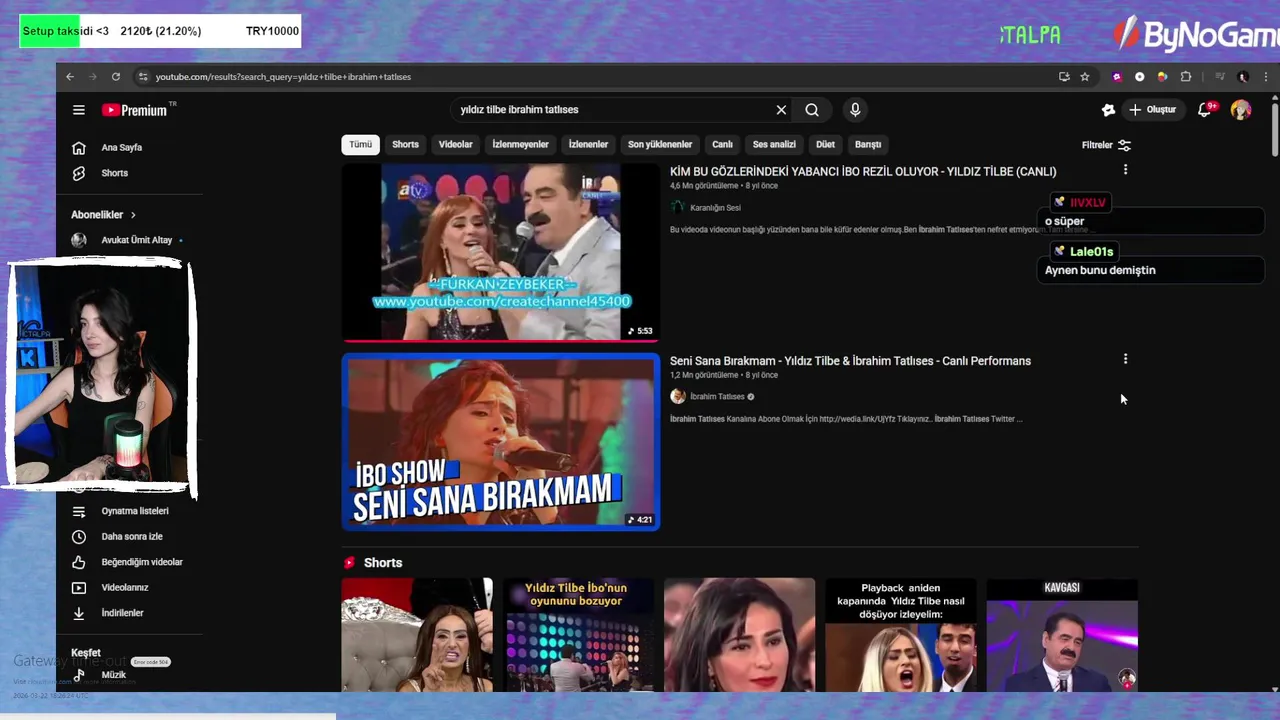Click the Setup taksidi donation goal bar

tap(160, 31)
